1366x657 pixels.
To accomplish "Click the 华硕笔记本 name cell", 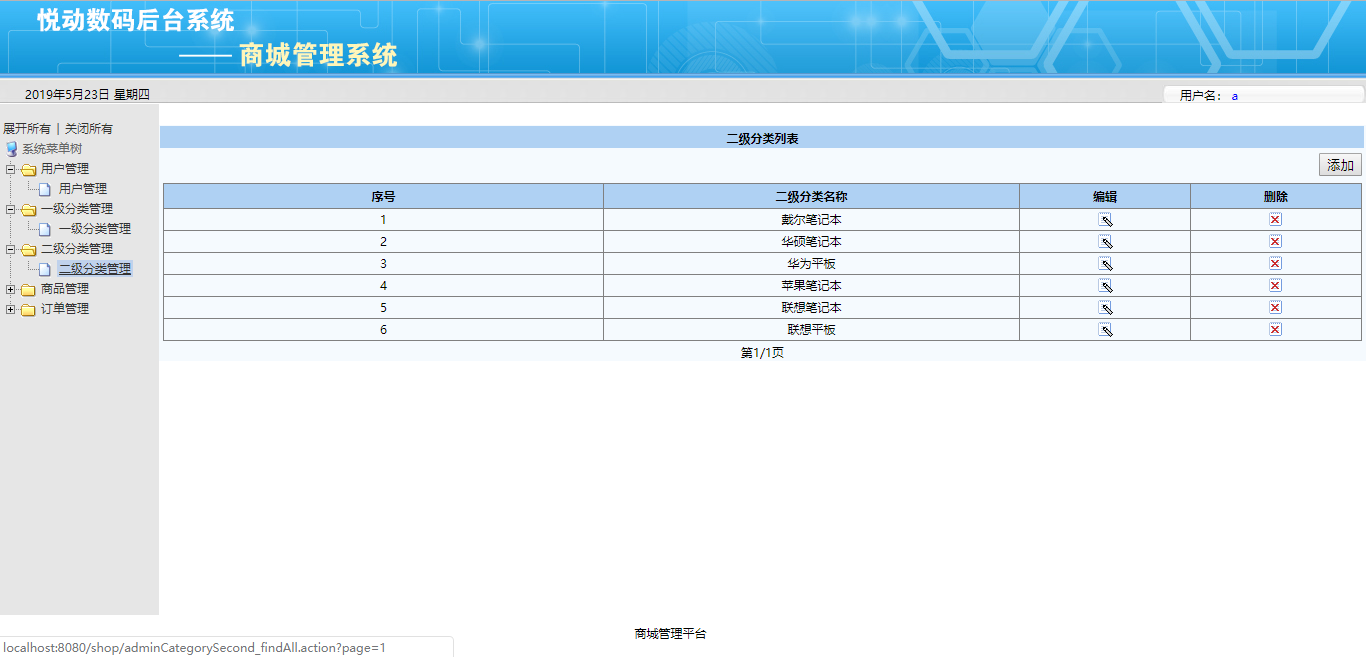I will click(x=811, y=242).
